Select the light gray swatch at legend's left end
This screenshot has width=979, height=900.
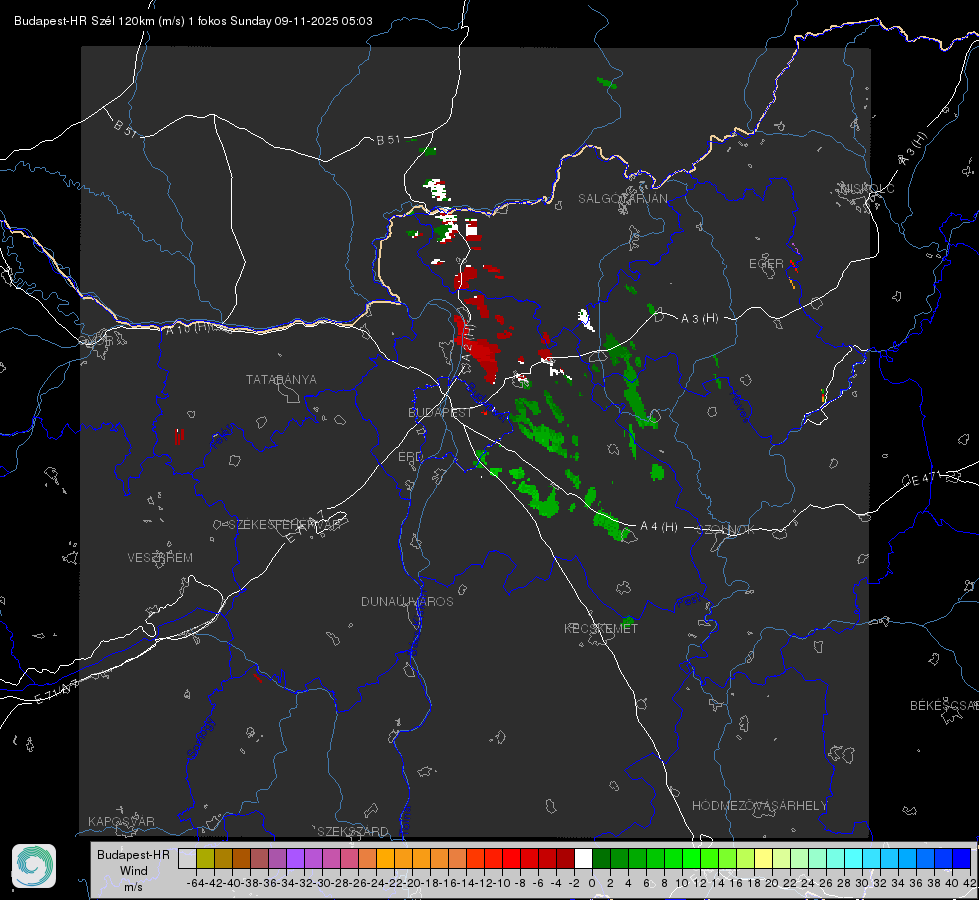187,858
